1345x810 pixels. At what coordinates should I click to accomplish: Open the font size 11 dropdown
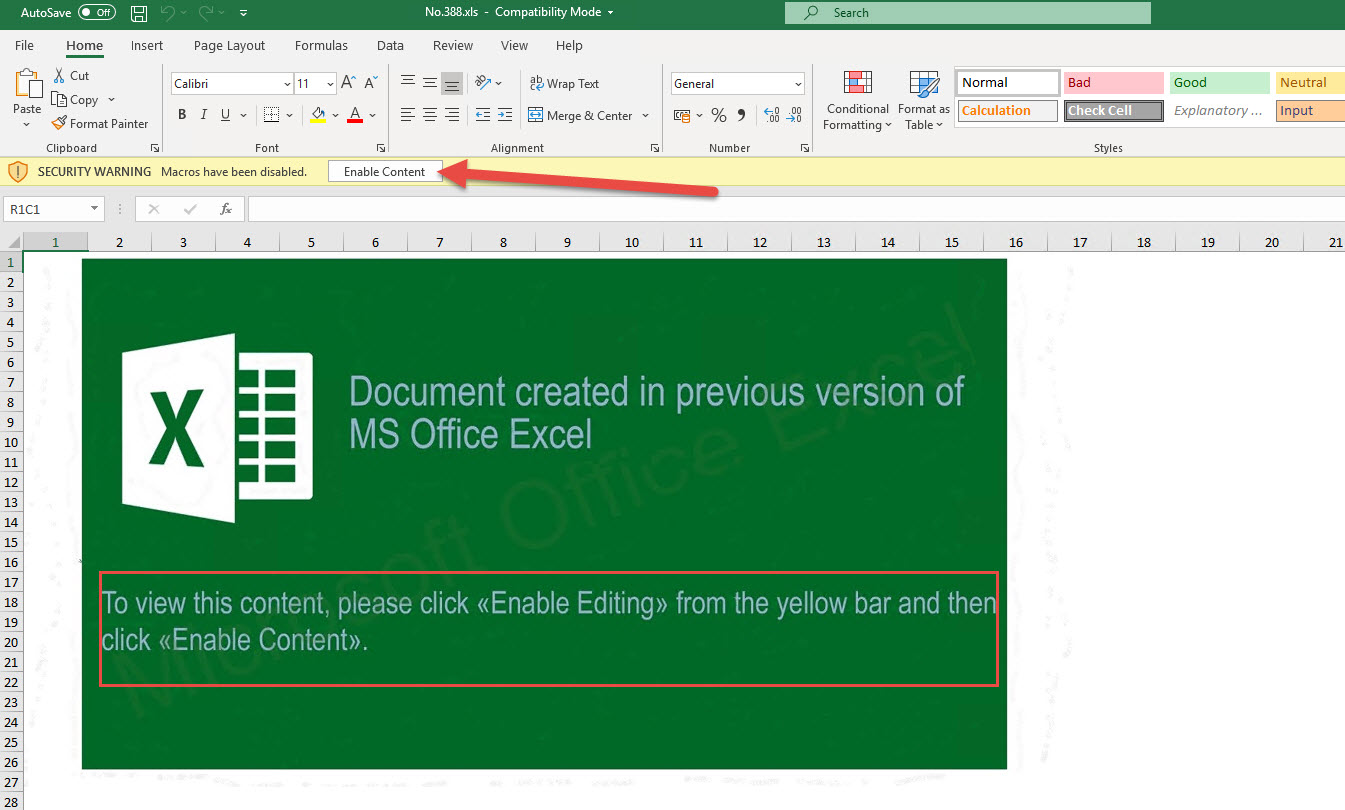pos(330,84)
